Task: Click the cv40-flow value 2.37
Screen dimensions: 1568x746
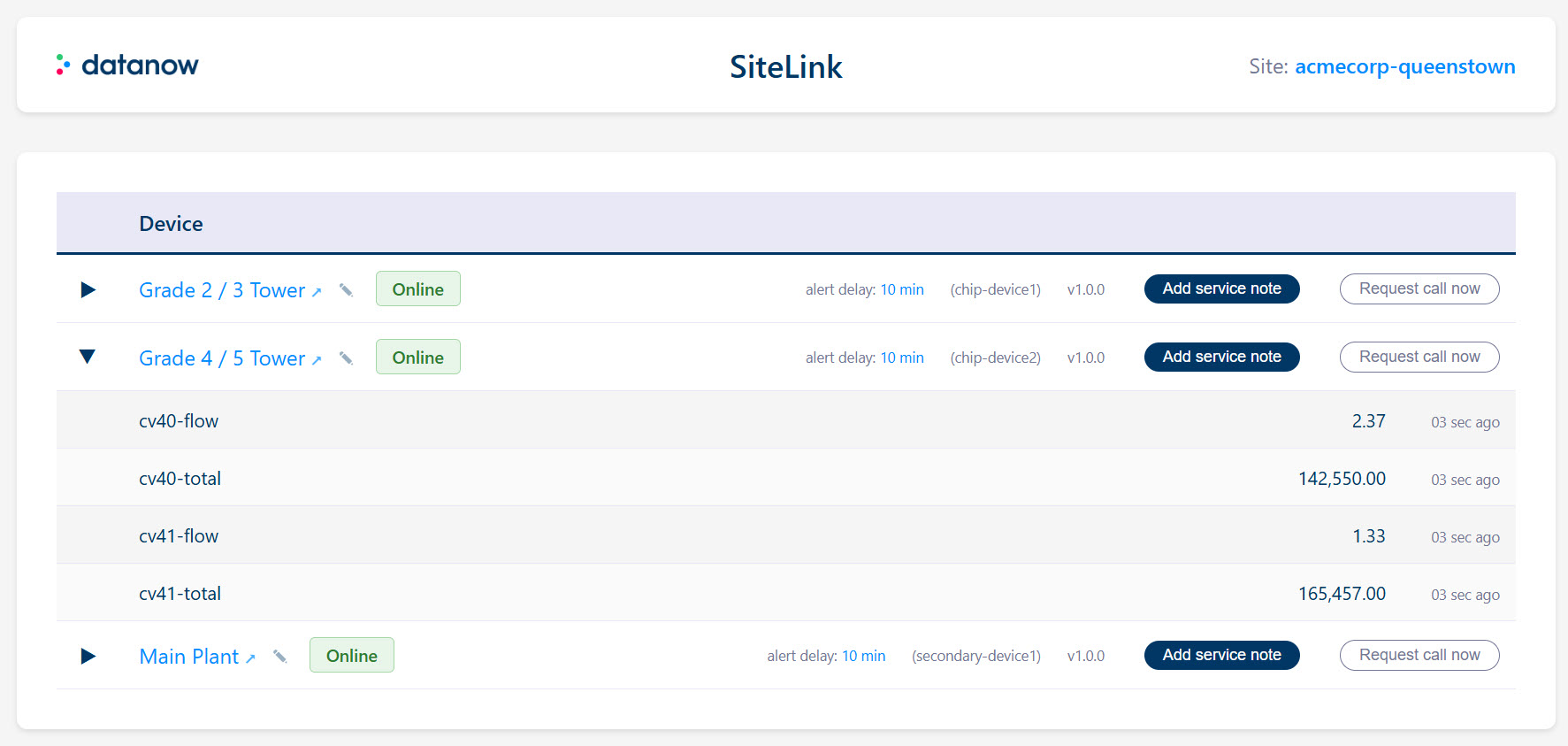Action: [1368, 421]
